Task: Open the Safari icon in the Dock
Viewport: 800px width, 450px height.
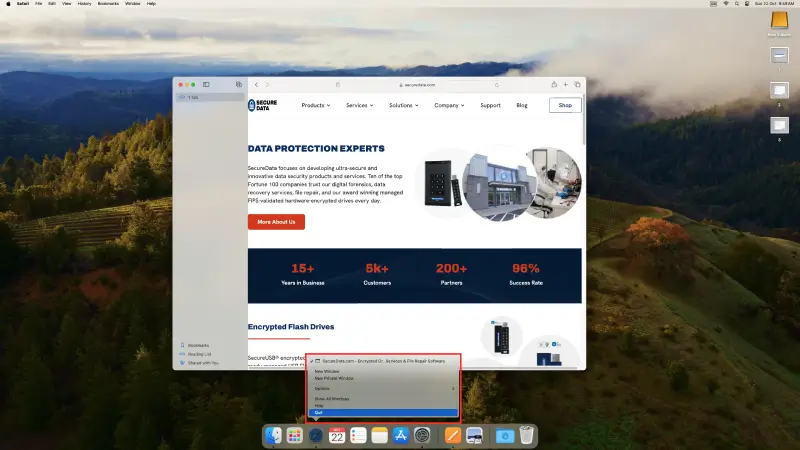Action: tap(316, 436)
